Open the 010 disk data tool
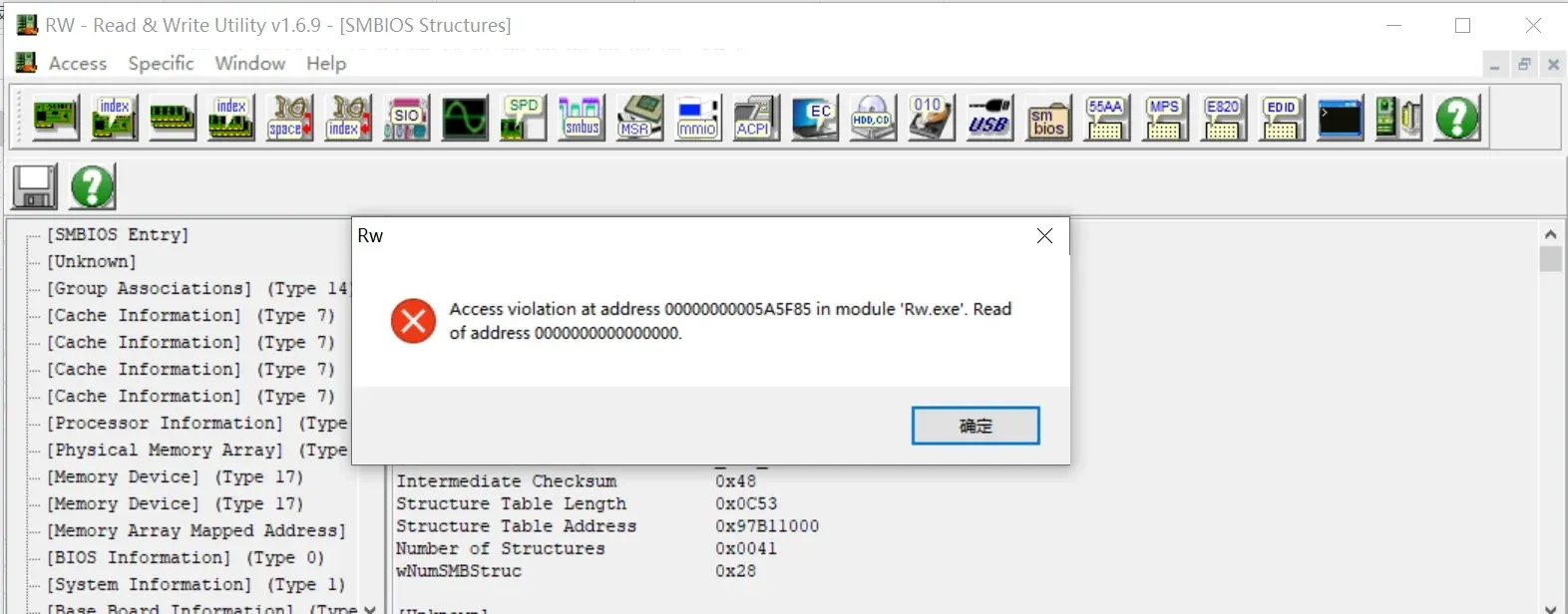Screen dimensions: 1568x614 [x=932, y=118]
